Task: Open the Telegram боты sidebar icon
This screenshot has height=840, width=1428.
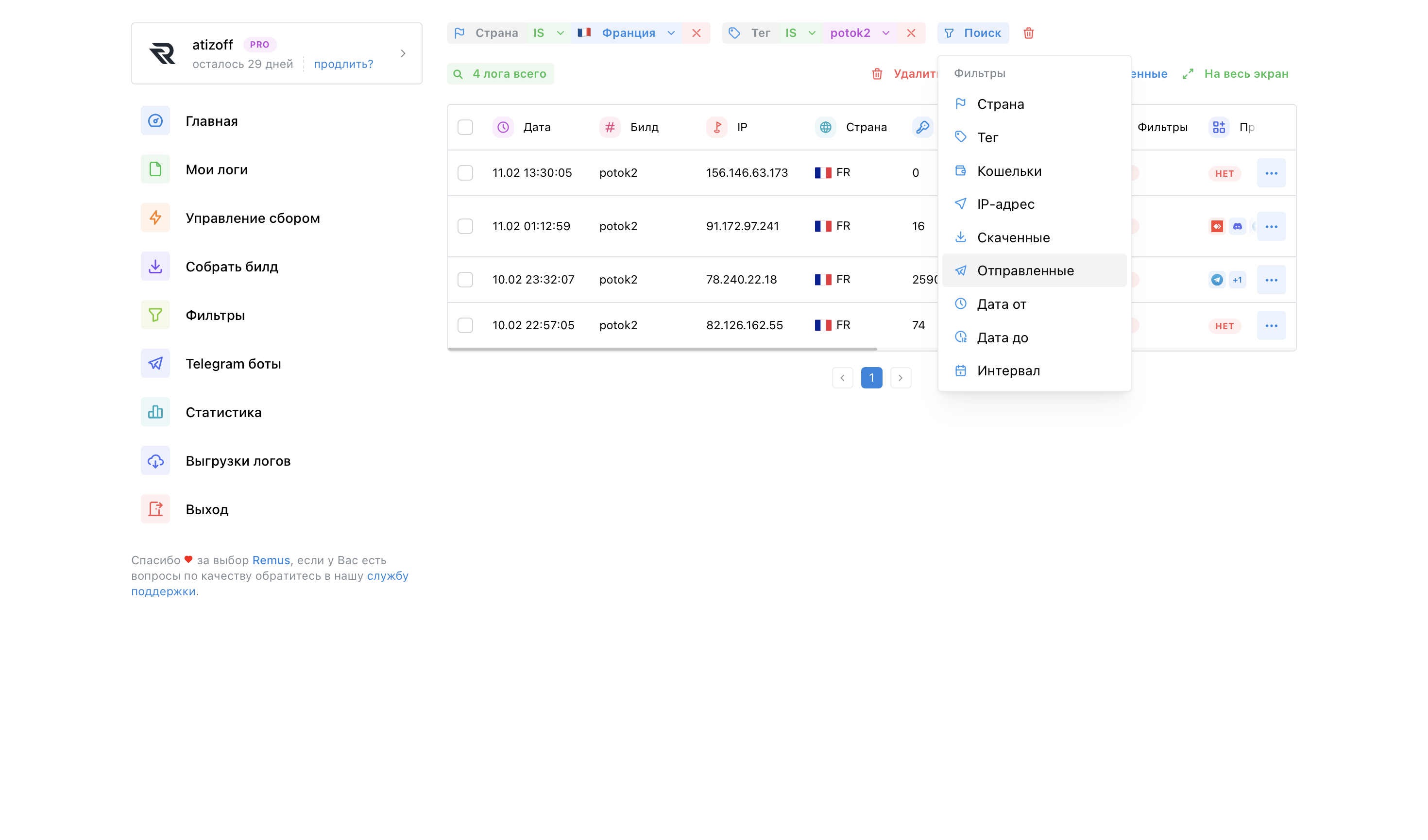Action: [155, 363]
